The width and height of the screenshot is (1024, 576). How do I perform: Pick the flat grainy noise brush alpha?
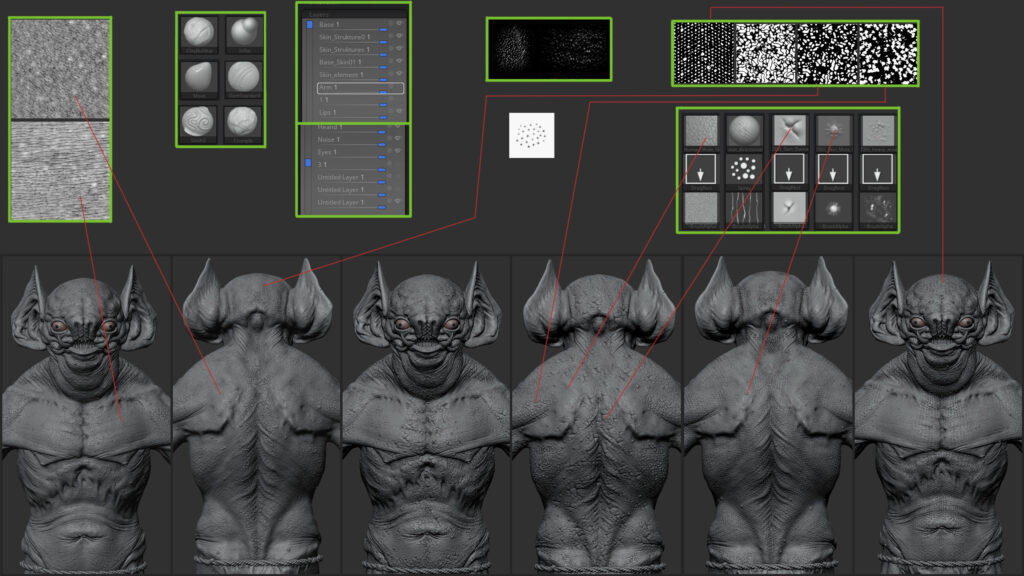coord(701,208)
